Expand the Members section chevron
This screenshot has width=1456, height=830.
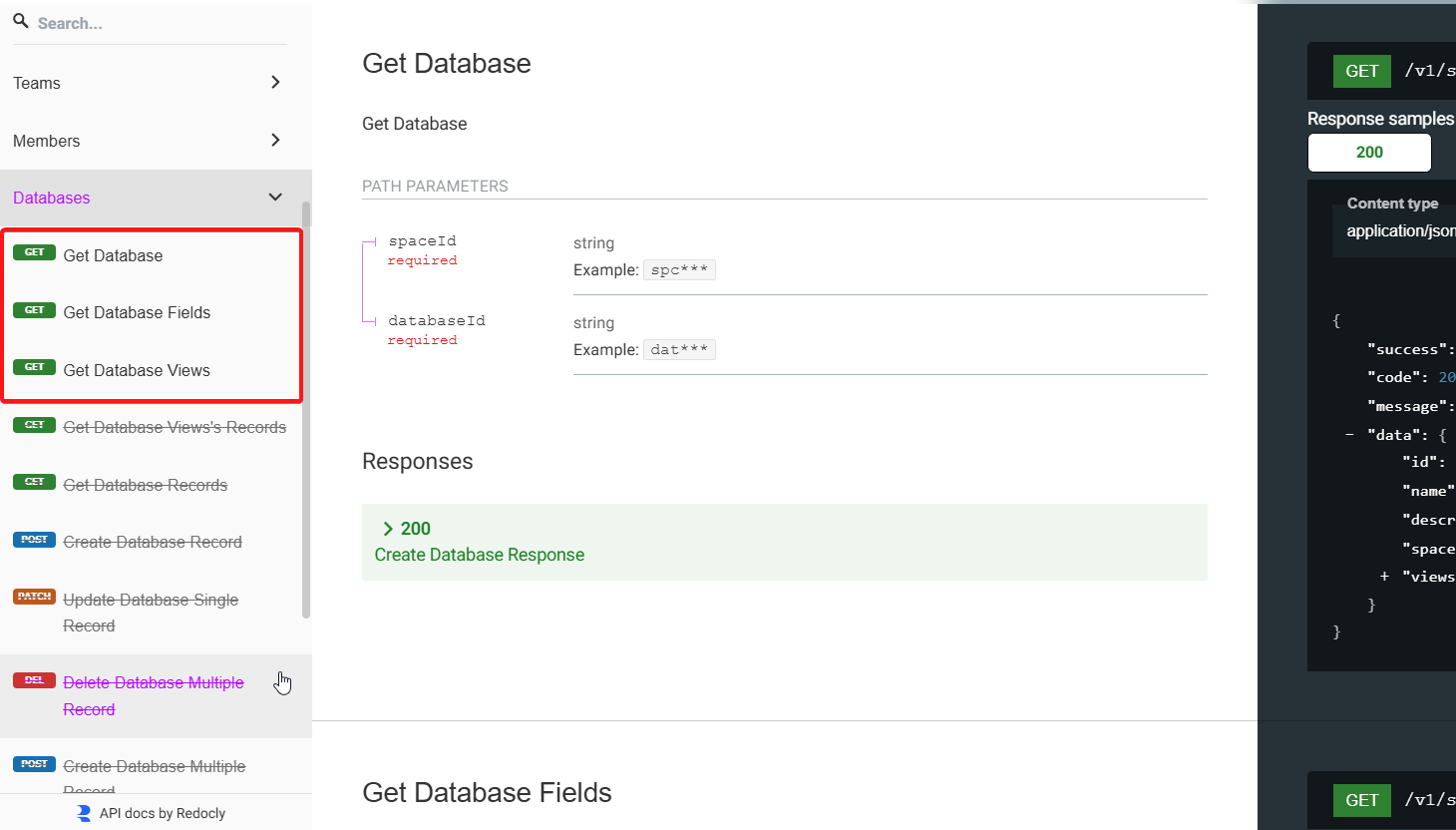pyautogui.click(x=275, y=140)
